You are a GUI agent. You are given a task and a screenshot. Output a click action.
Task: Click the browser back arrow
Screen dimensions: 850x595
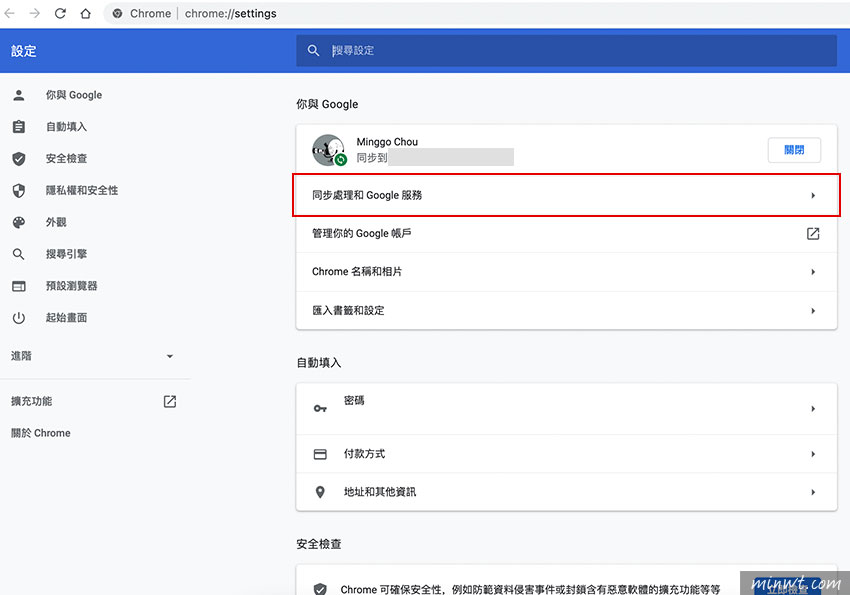[9, 13]
